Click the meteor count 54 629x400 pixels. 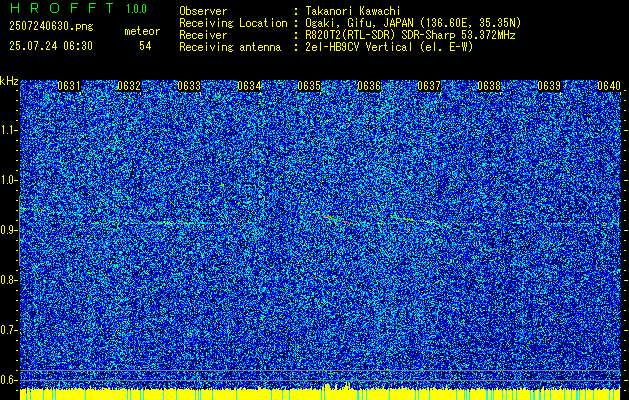click(145, 46)
